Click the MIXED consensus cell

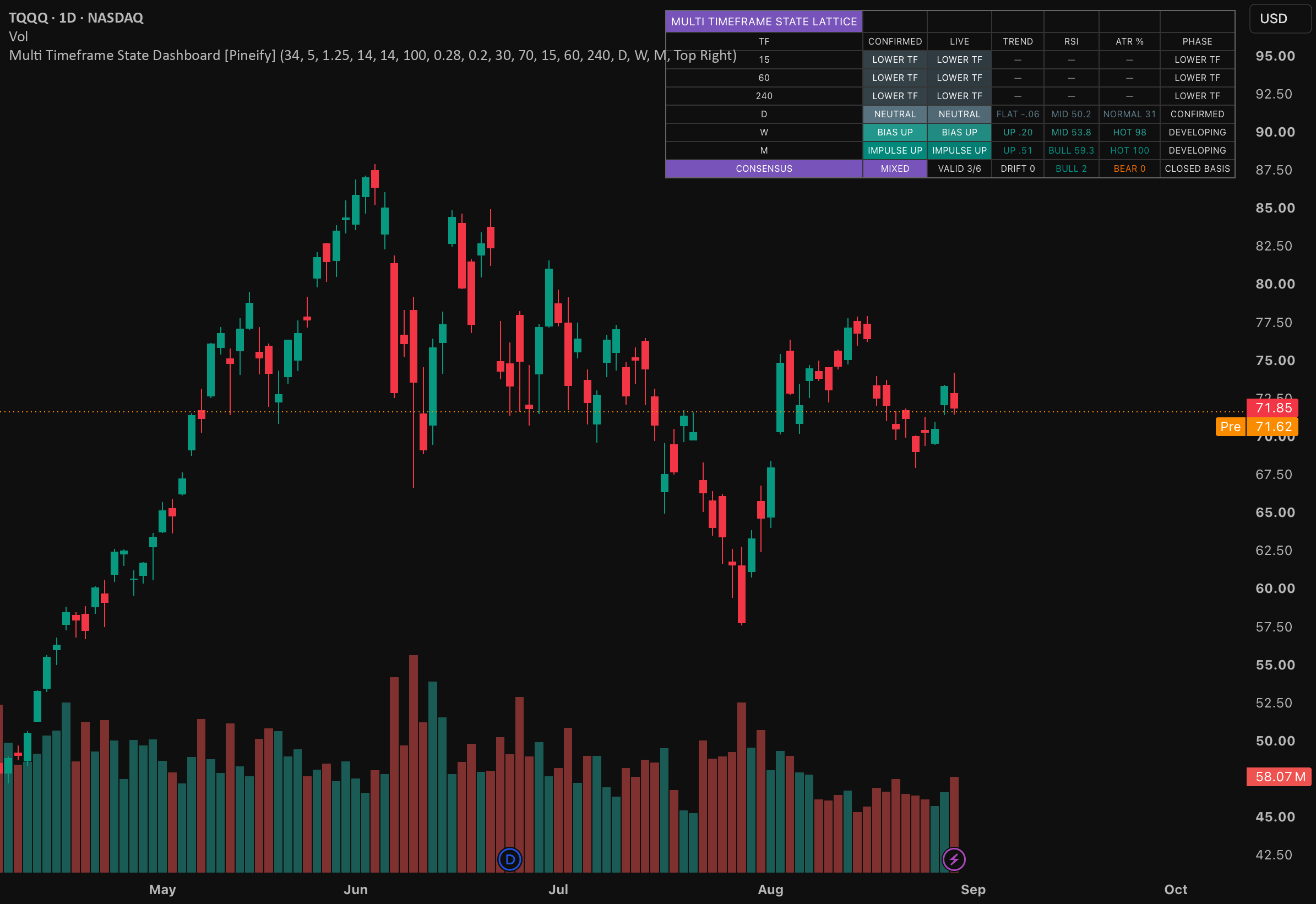point(895,169)
